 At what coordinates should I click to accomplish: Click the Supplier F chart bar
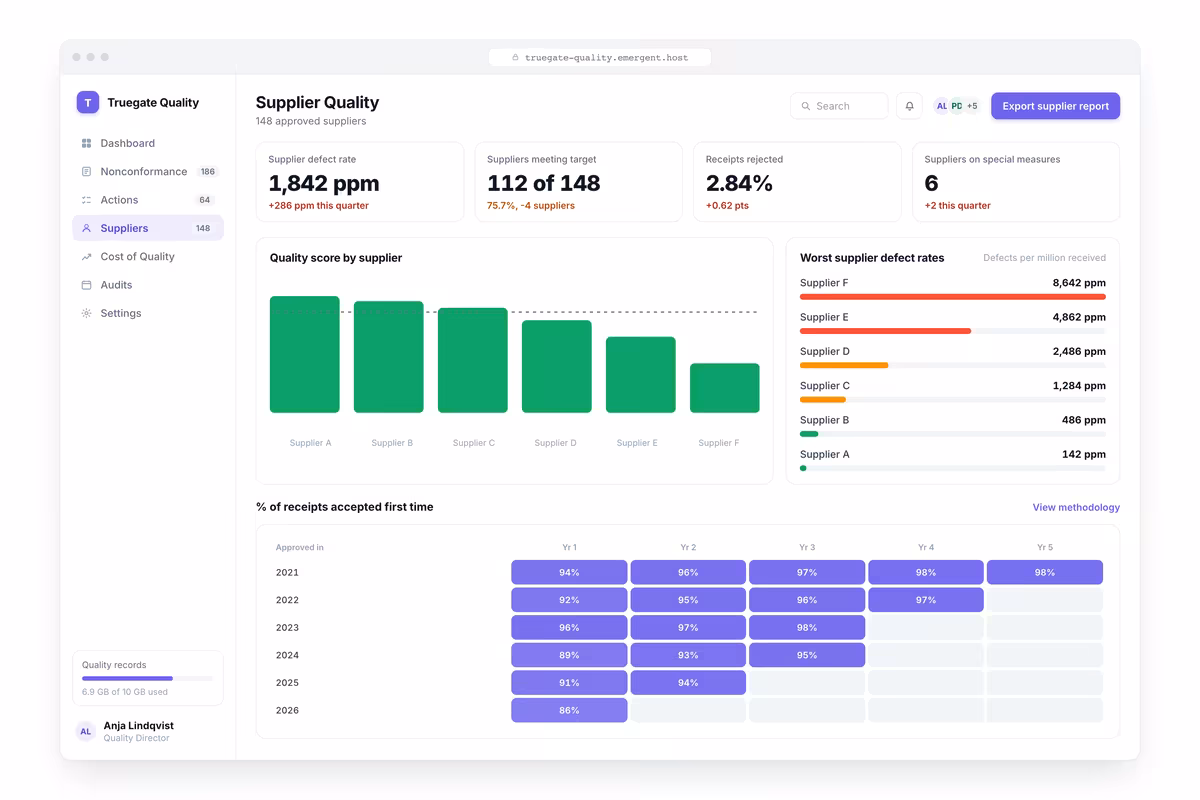[x=725, y=388]
